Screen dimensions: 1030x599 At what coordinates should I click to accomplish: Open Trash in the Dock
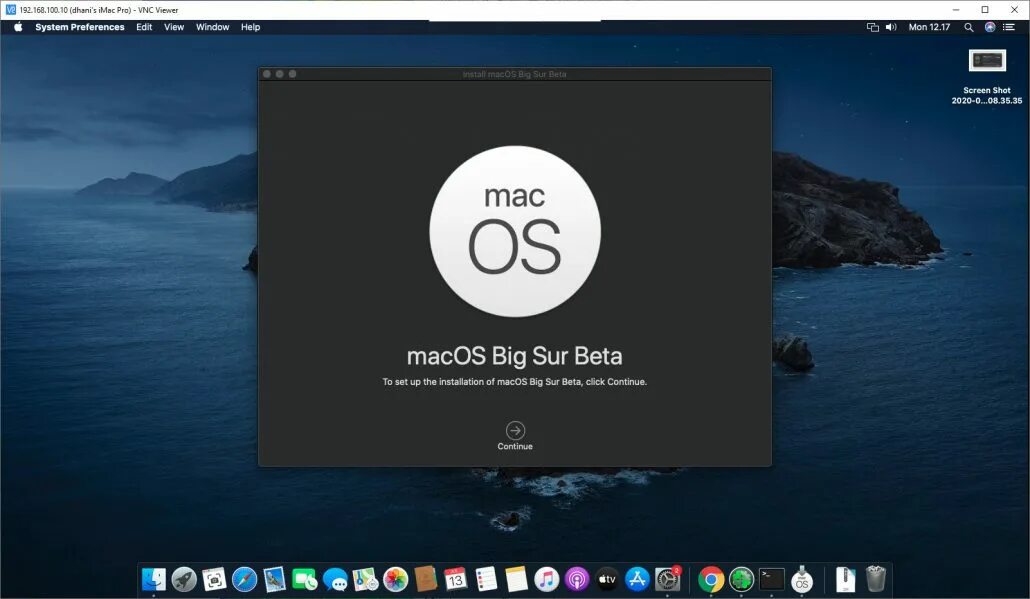(876, 579)
